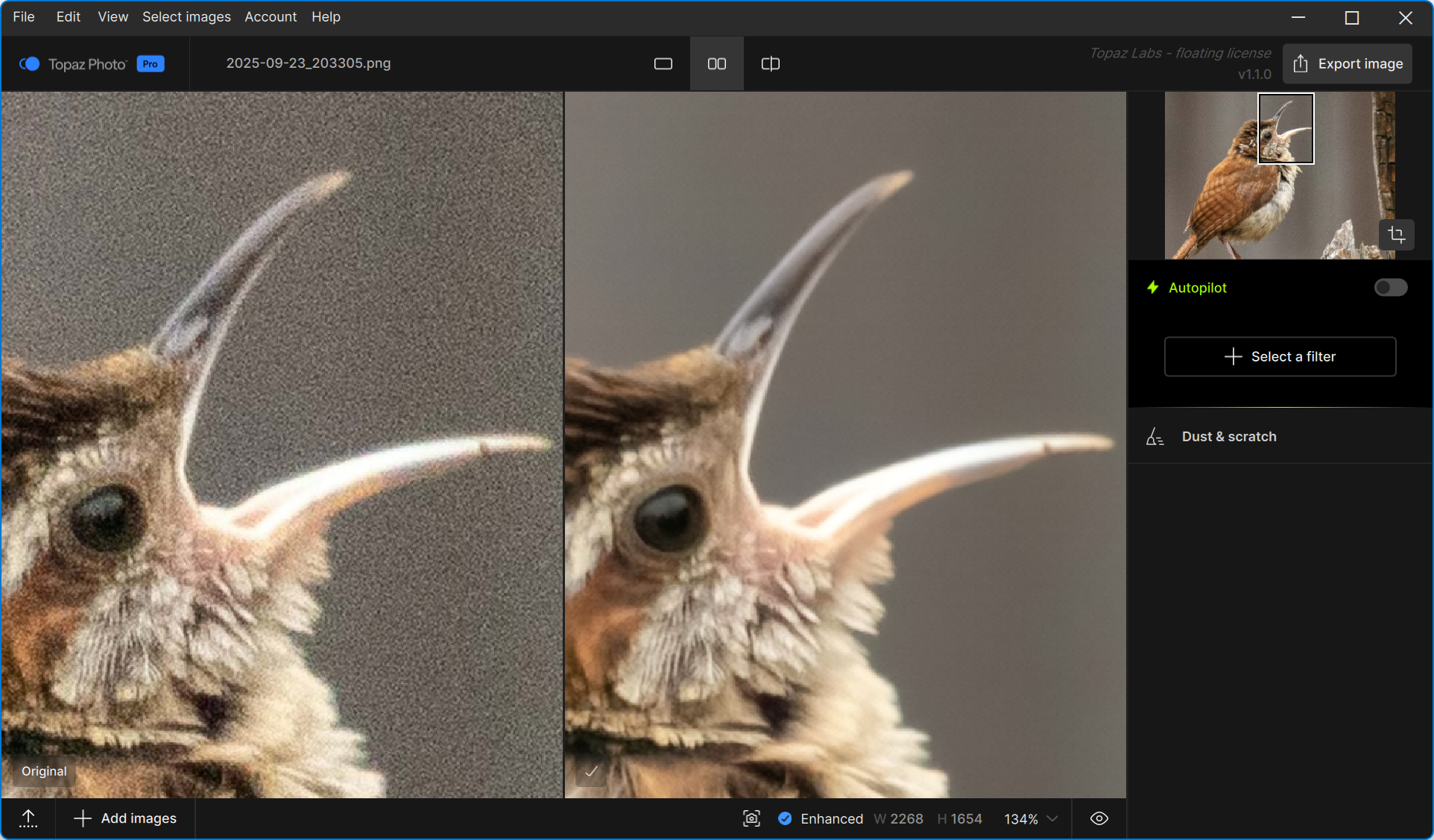Toggle the checkmark on enhanced preview

[x=591, y=771]
